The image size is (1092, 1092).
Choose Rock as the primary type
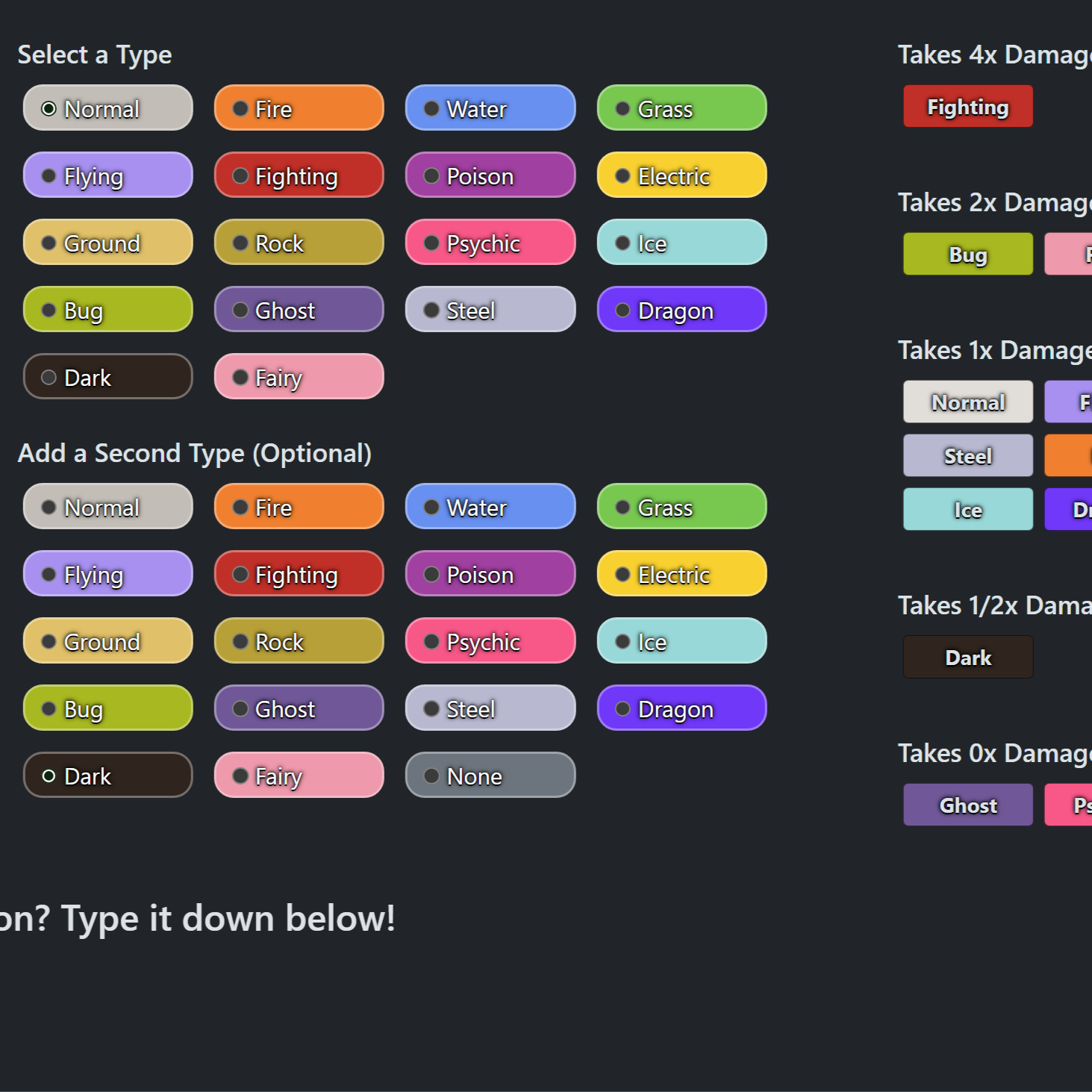299,243
